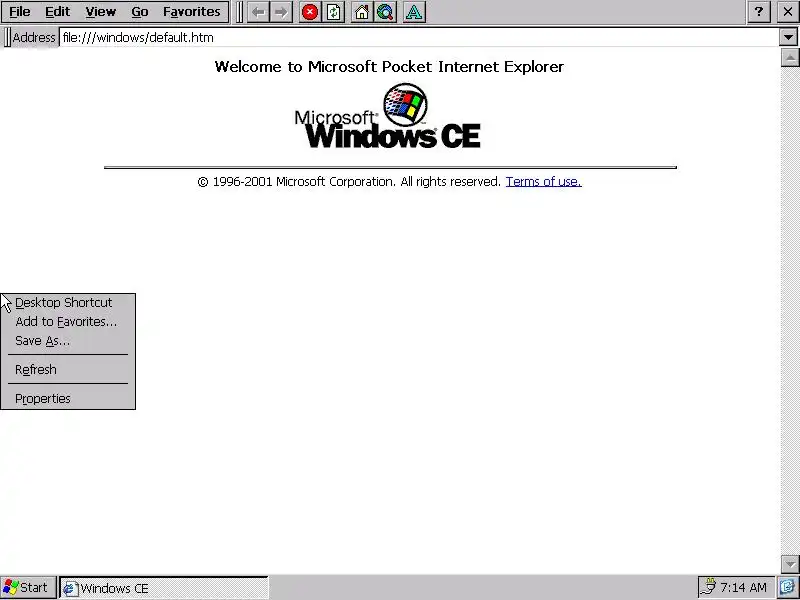800x600 pixels.
Task: Follow the Terms of use link
Action: 543,182
